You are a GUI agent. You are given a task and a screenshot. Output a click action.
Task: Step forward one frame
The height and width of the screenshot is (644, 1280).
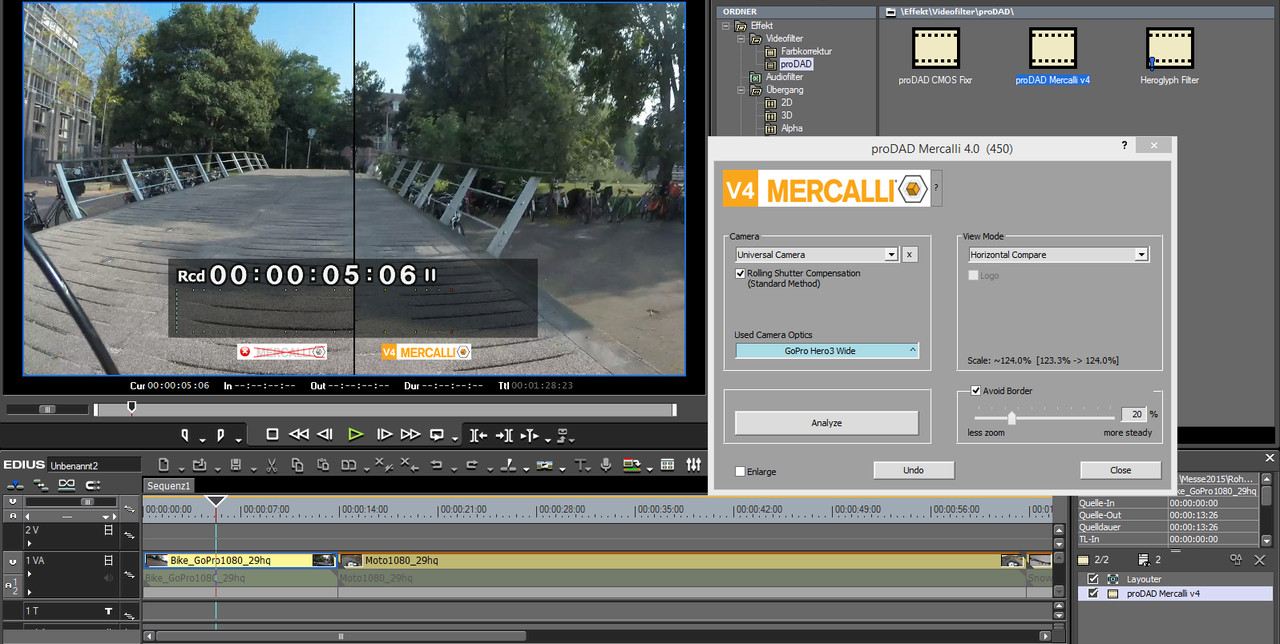pos(384,434)
